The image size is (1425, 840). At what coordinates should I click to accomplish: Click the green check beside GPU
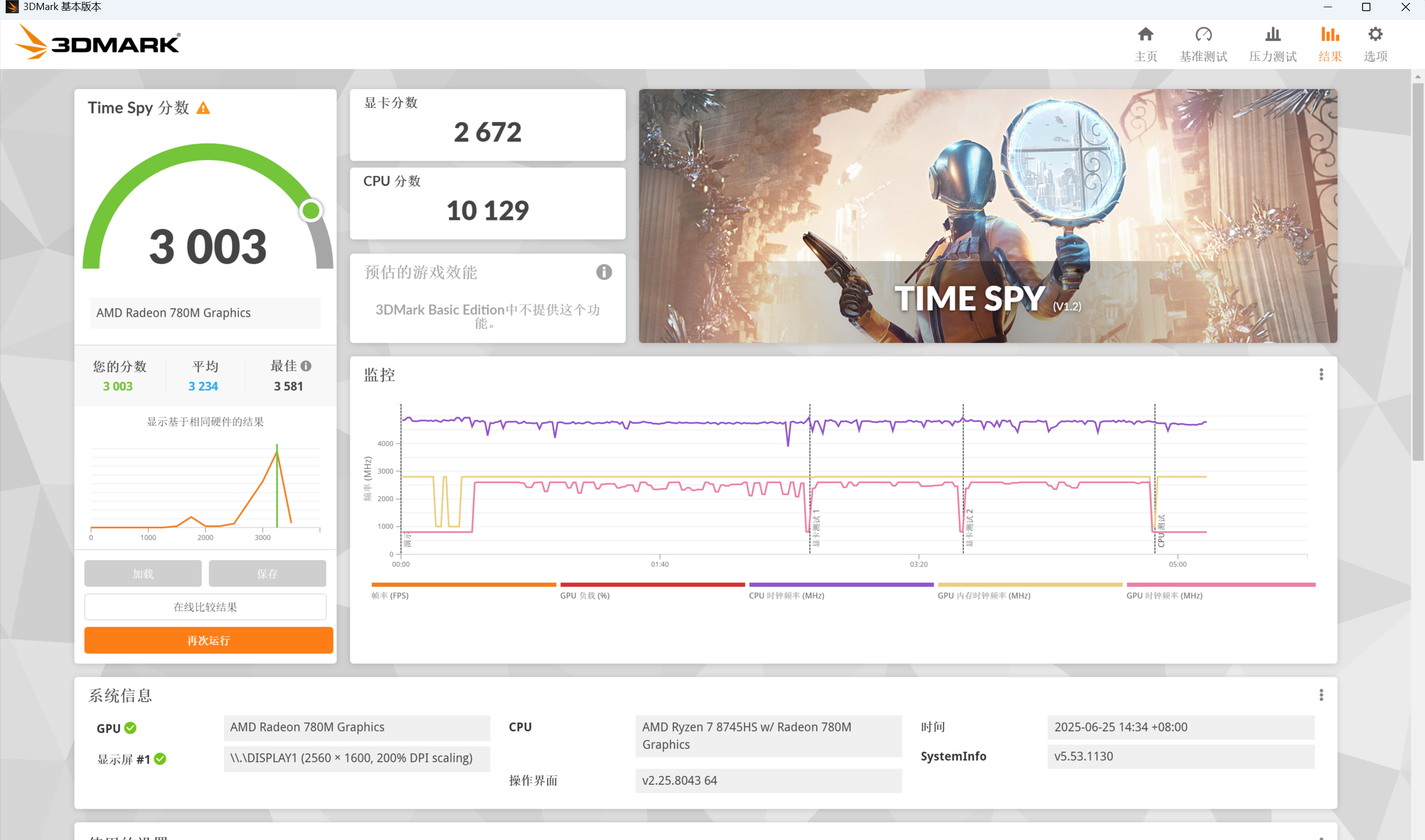tap(130, 728)
